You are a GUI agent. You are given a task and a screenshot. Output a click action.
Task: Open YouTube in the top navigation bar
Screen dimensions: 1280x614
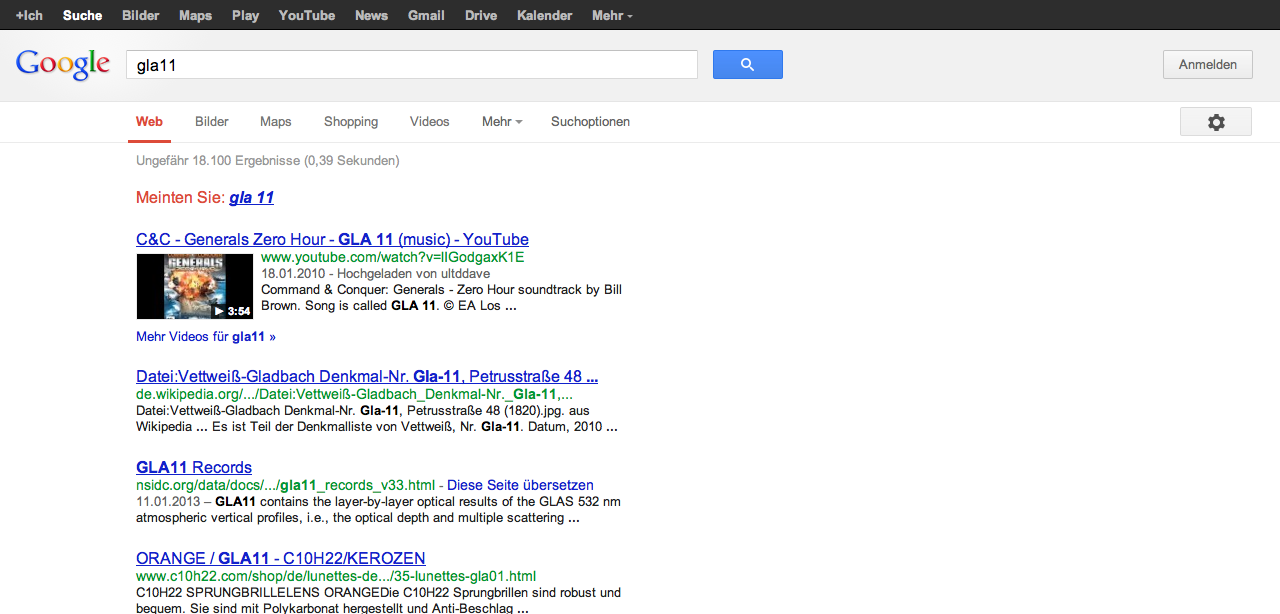[x=306, y=16]
